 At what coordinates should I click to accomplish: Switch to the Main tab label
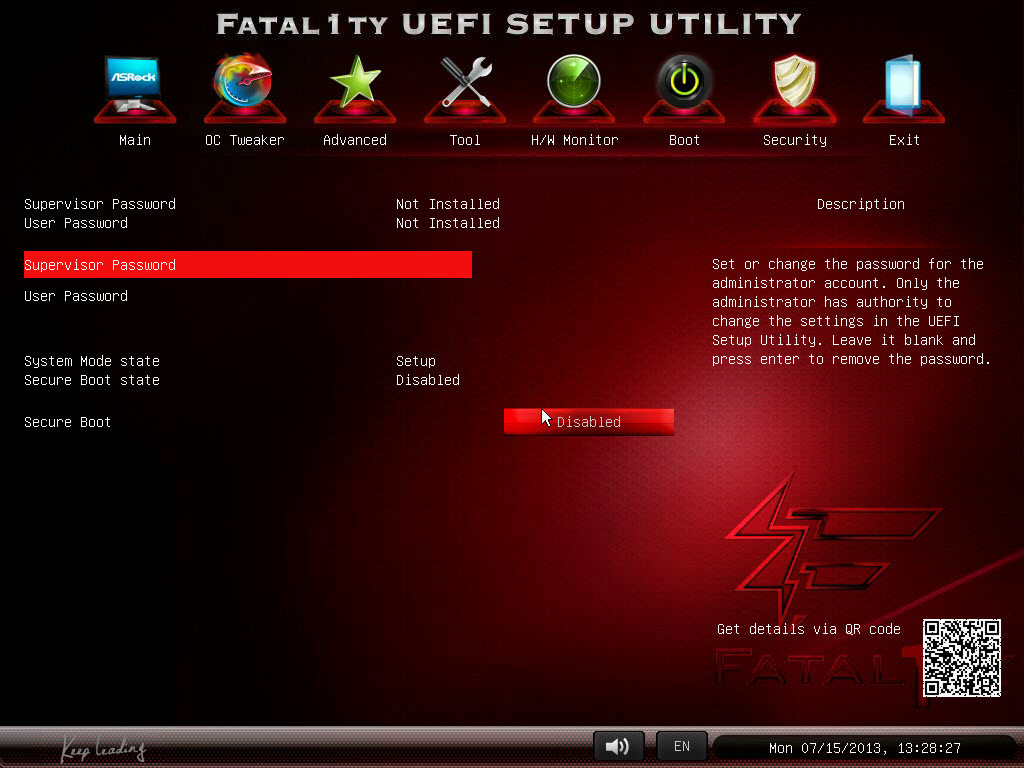(x=135, y=140)
